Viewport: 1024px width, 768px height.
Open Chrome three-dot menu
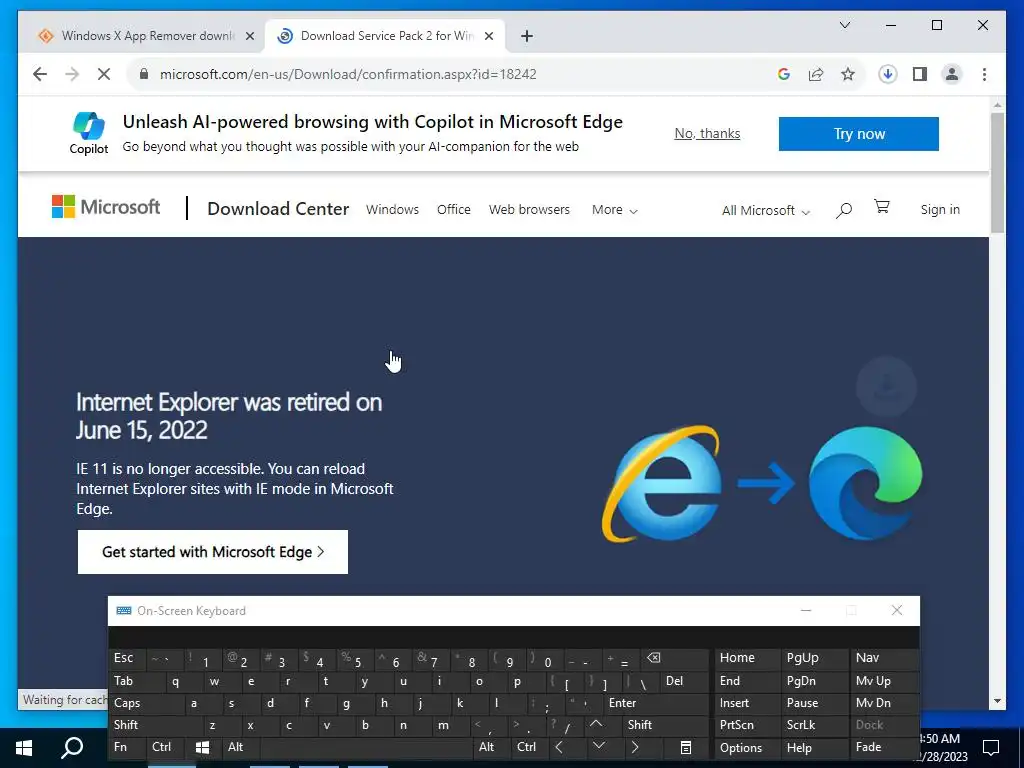click(x=984, y=74)
